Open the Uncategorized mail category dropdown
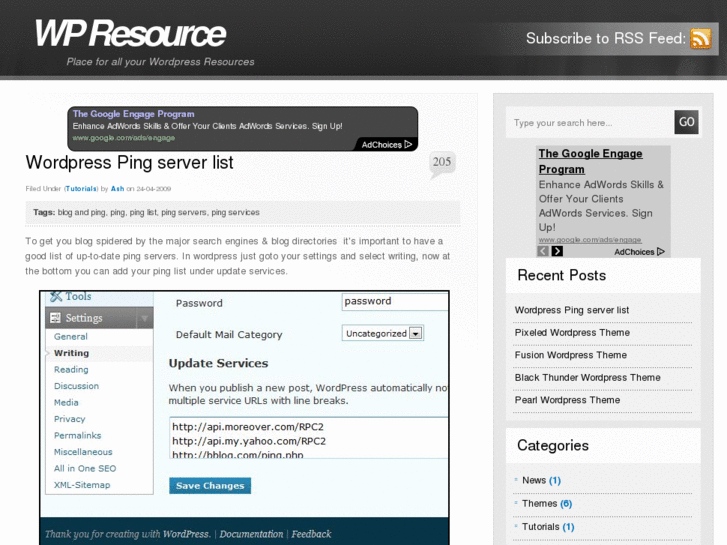This screenshot has width=727, height=545. (x=383, y=333)
